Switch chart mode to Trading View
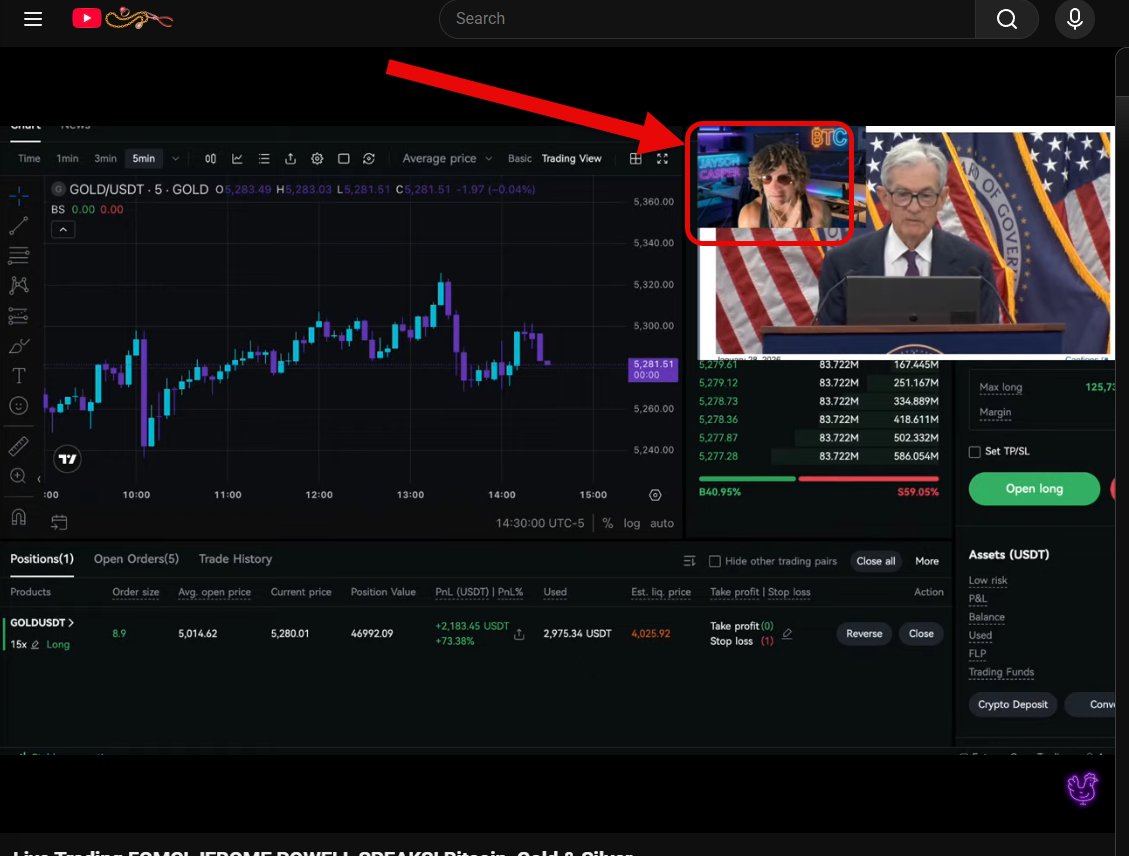The height and width of the screenshot is (856, 1129). coord(571,158)
